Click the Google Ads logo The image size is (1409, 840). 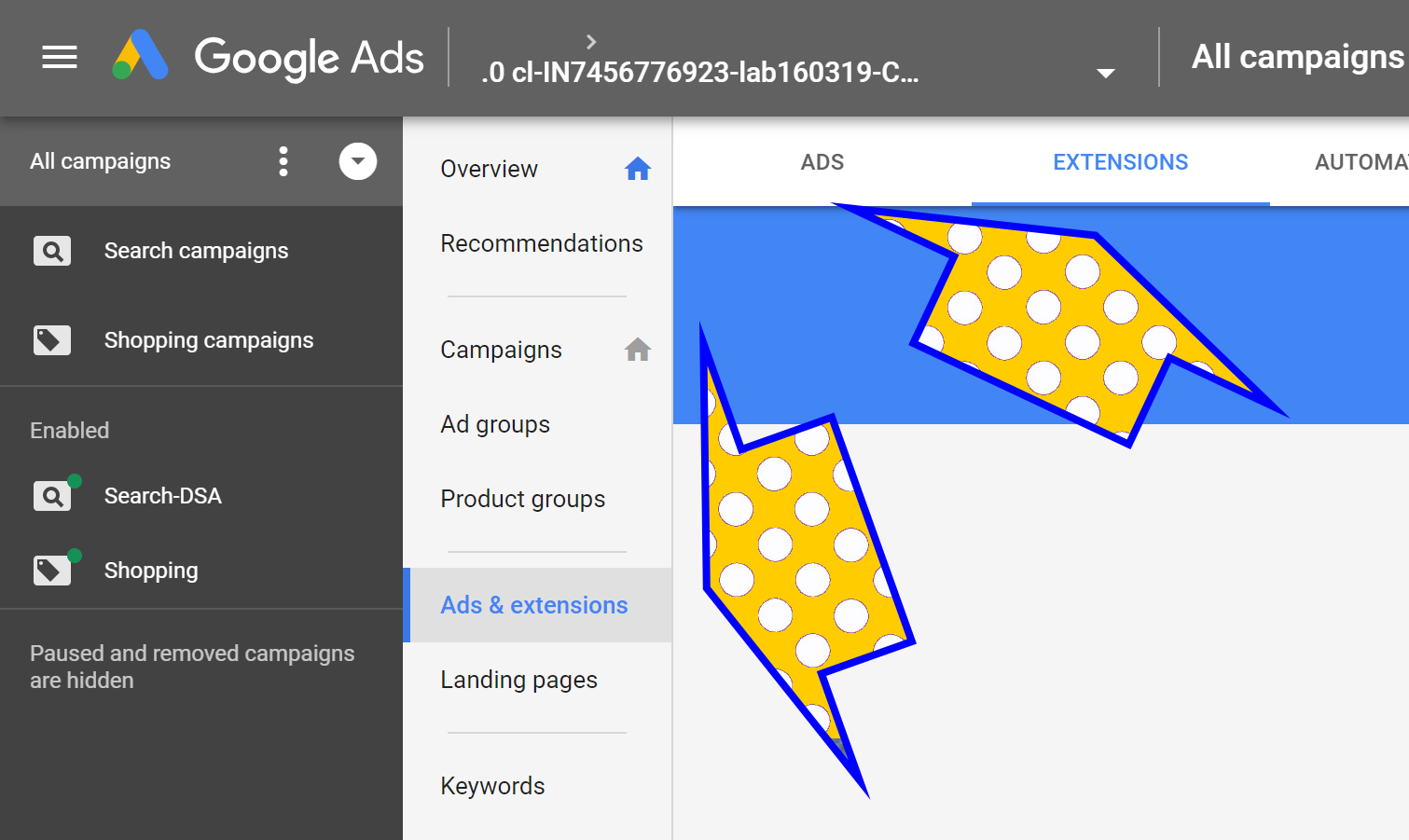point(140,56)
